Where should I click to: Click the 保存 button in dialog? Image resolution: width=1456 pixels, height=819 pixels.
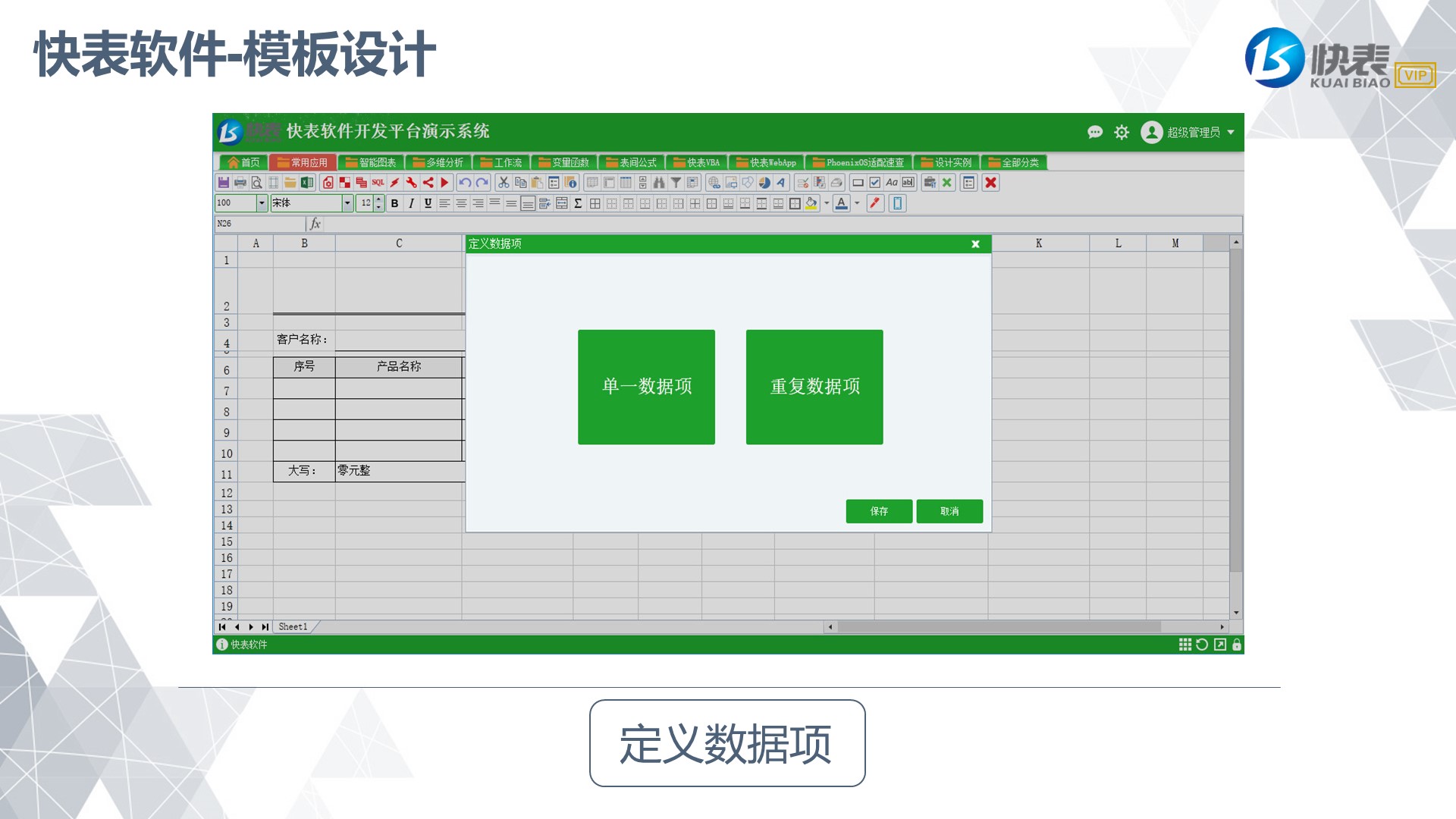coord(879,511)
